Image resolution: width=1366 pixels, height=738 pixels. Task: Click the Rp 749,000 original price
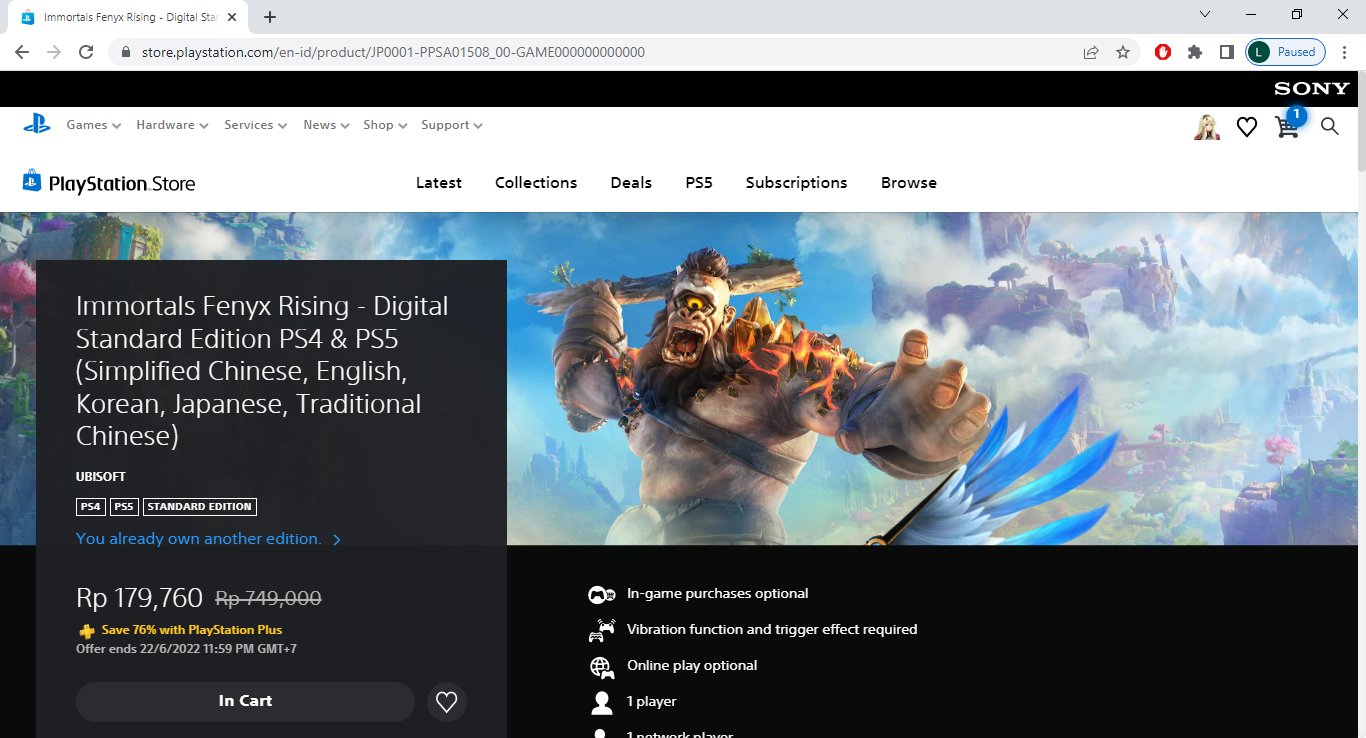point(268,599)
